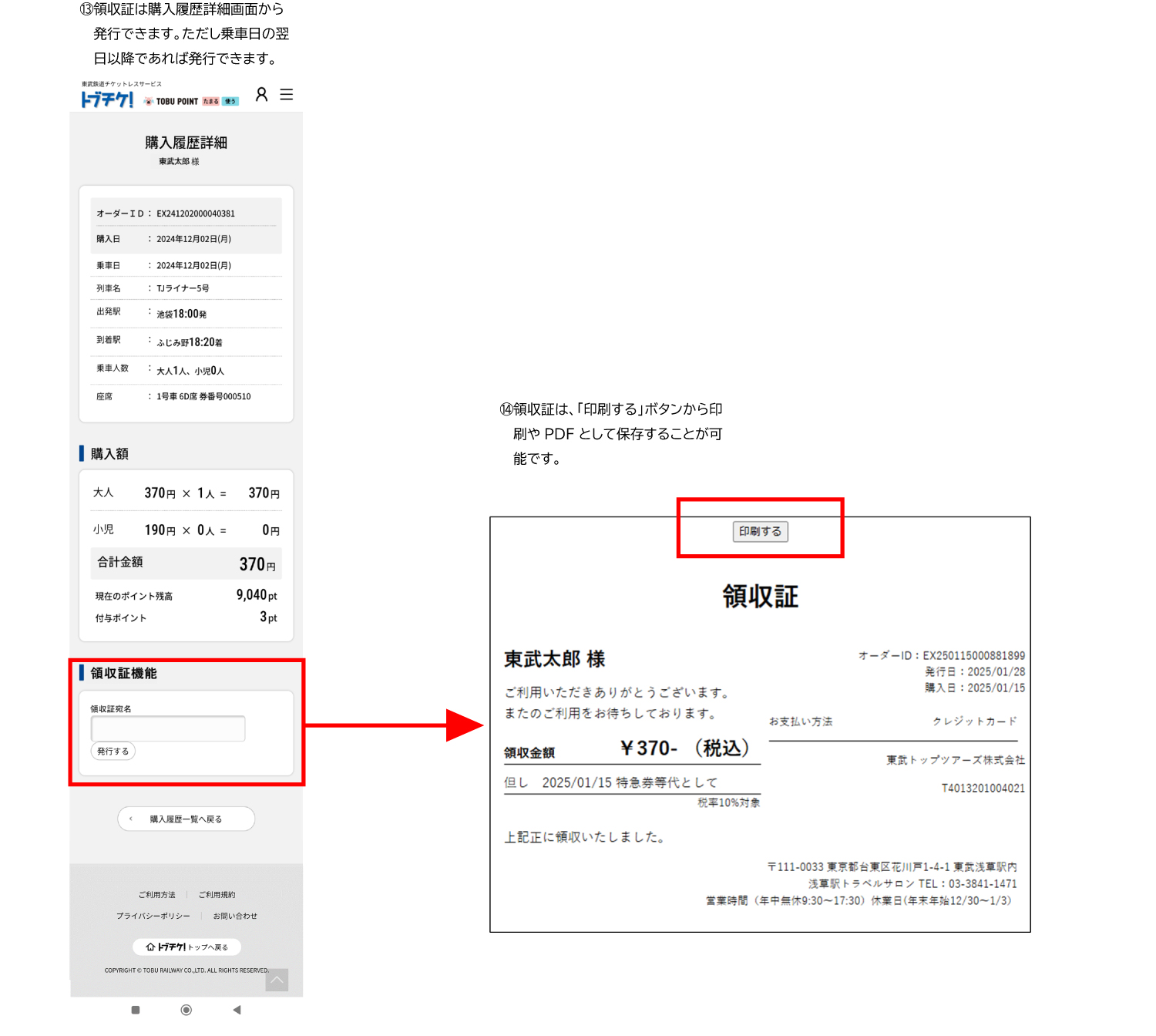Open the ご利用方法 footer link
Viewport: 1156px width, 1036px height.
(x=157, y=895)
